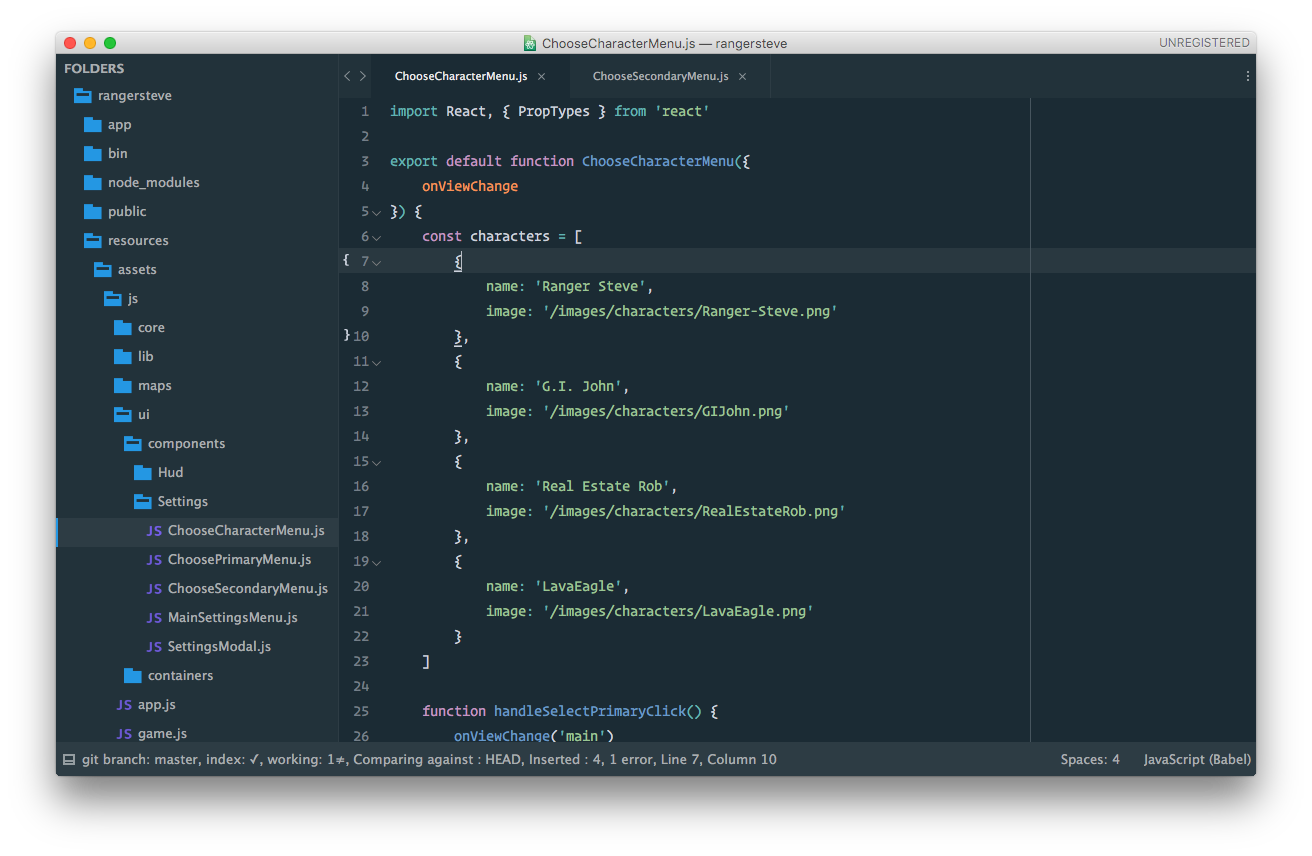Click the file icon in window title
The width and height of the screenshot is (1312, 856).
coord(530,43)
